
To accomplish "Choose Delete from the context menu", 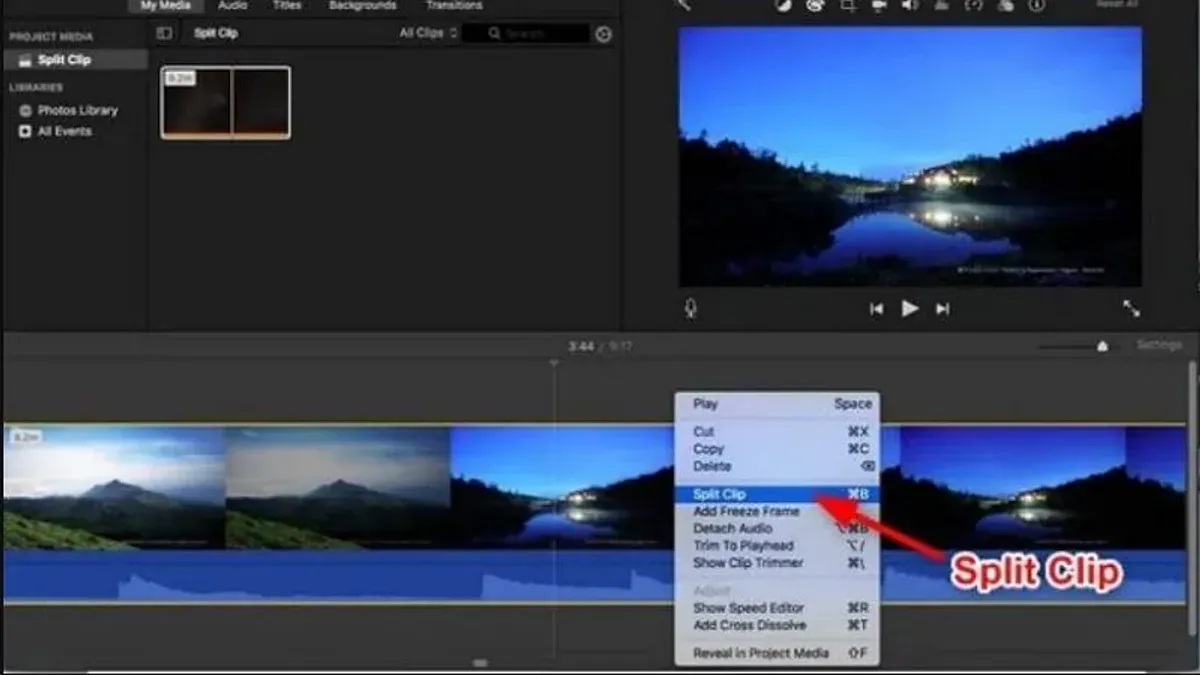I will (x=777, y=466).
